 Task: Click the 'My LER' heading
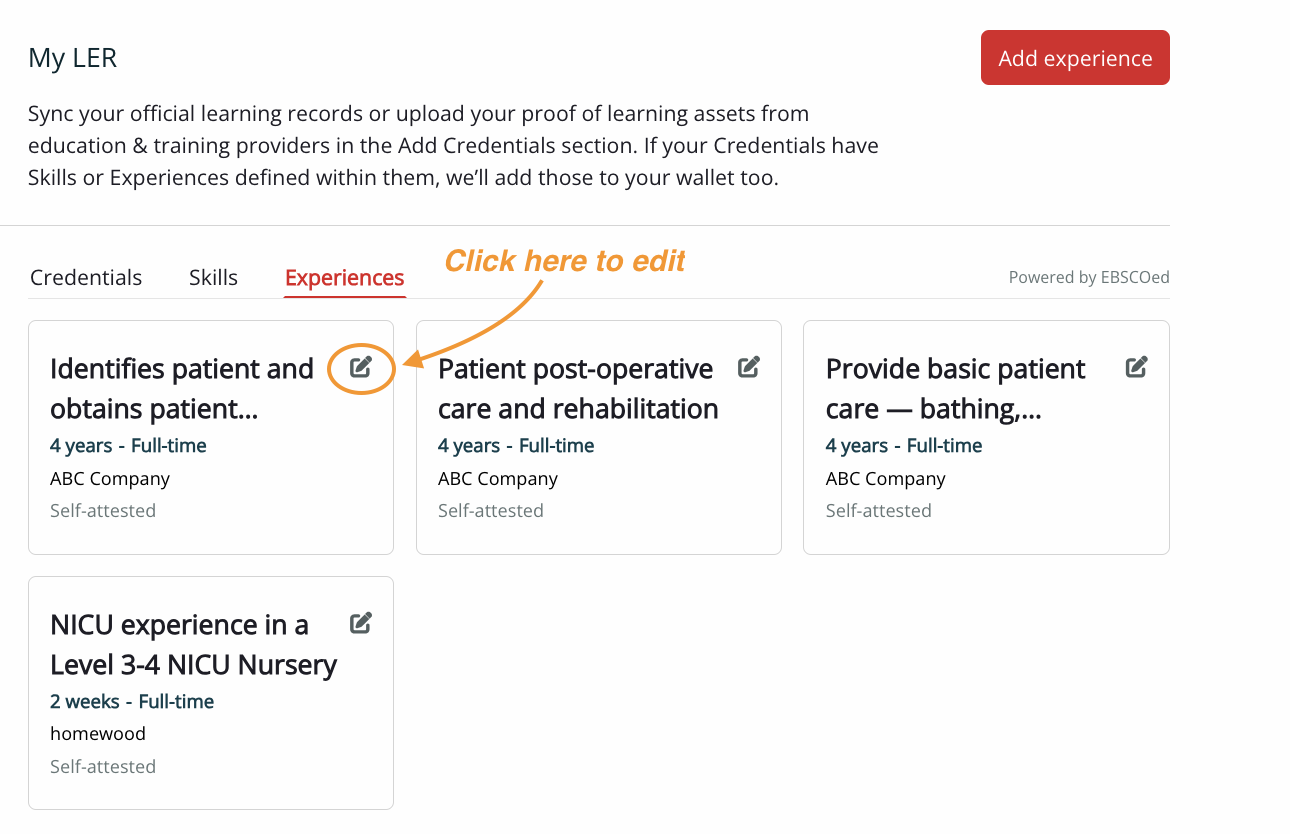[x=73, y=58]
